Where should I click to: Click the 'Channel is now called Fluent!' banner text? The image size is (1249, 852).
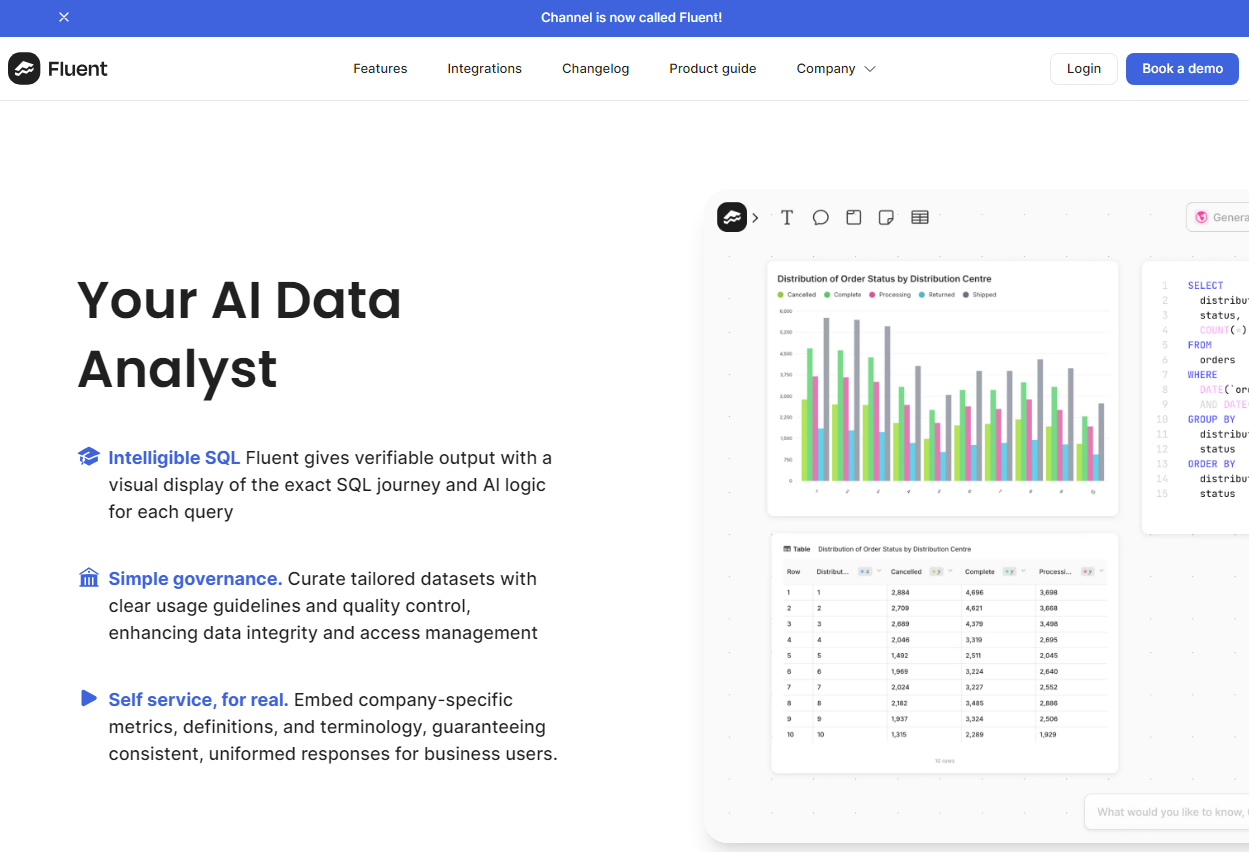631,17
